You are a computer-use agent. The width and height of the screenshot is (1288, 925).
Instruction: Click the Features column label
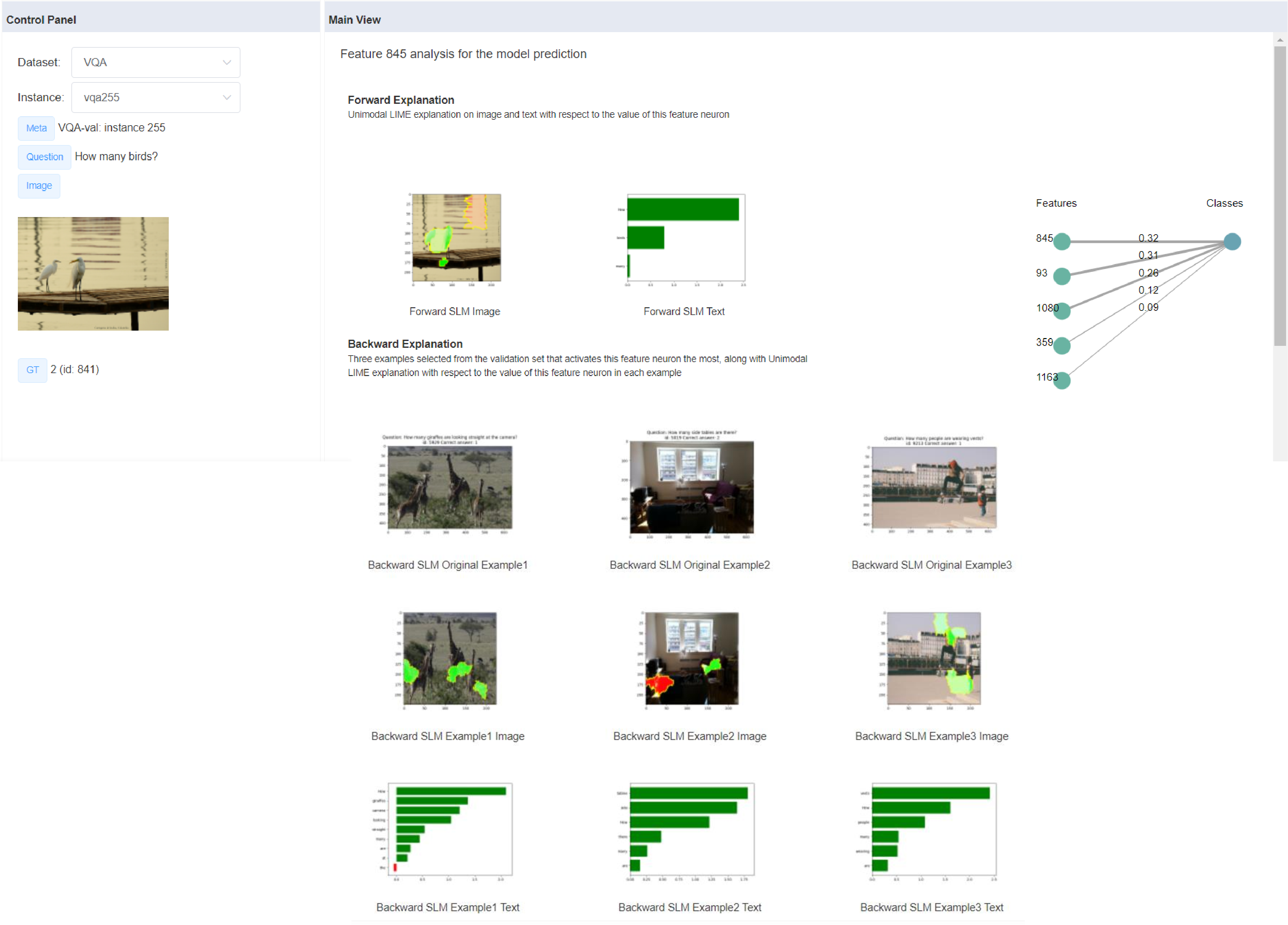click(x=1056, y=203)
